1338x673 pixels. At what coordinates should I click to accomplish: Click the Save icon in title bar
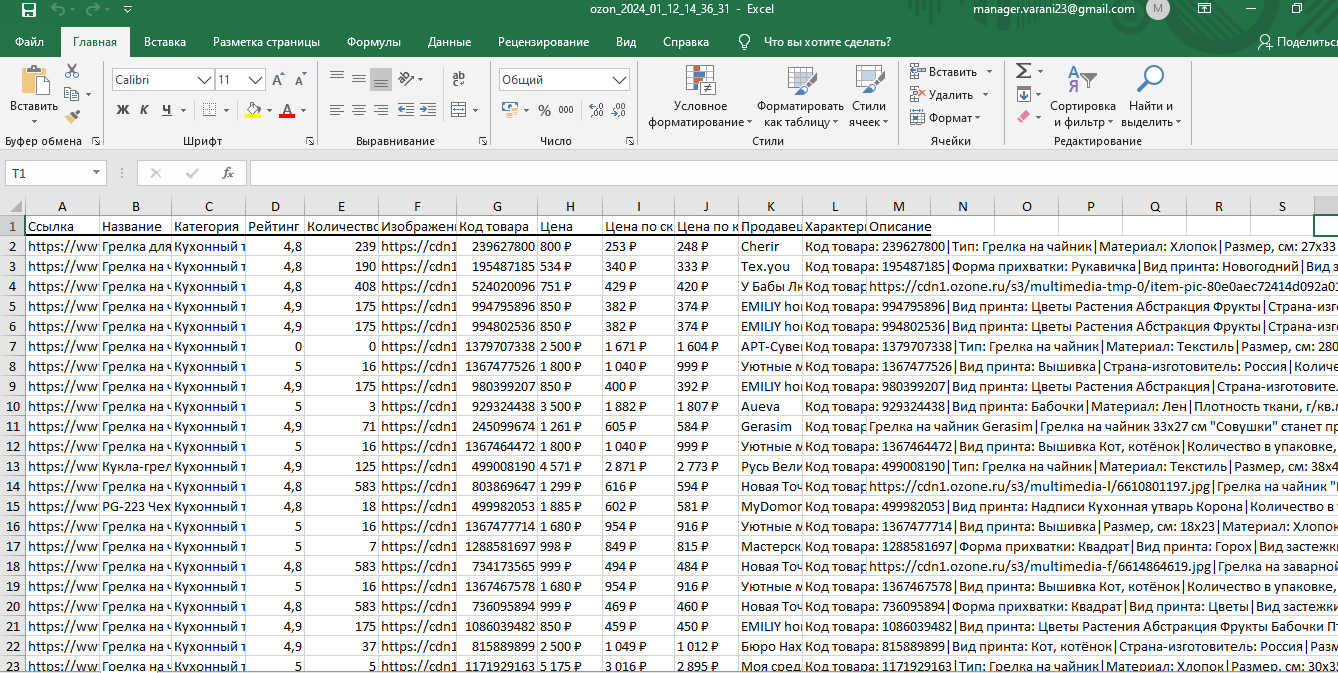(28, 10)
